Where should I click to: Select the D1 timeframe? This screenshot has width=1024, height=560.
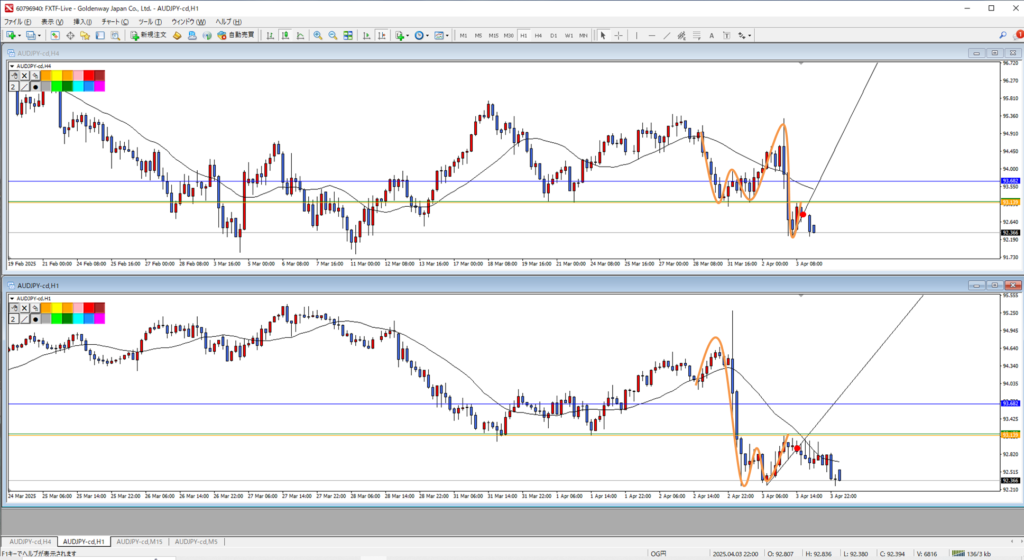click(x=553, y=35)
